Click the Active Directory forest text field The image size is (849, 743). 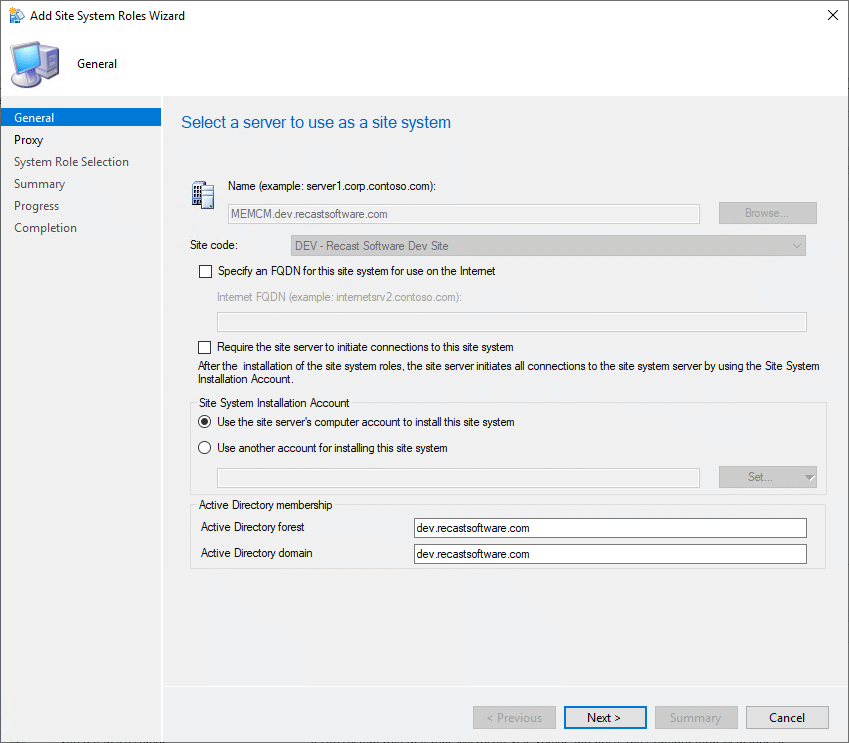[609, 528]
